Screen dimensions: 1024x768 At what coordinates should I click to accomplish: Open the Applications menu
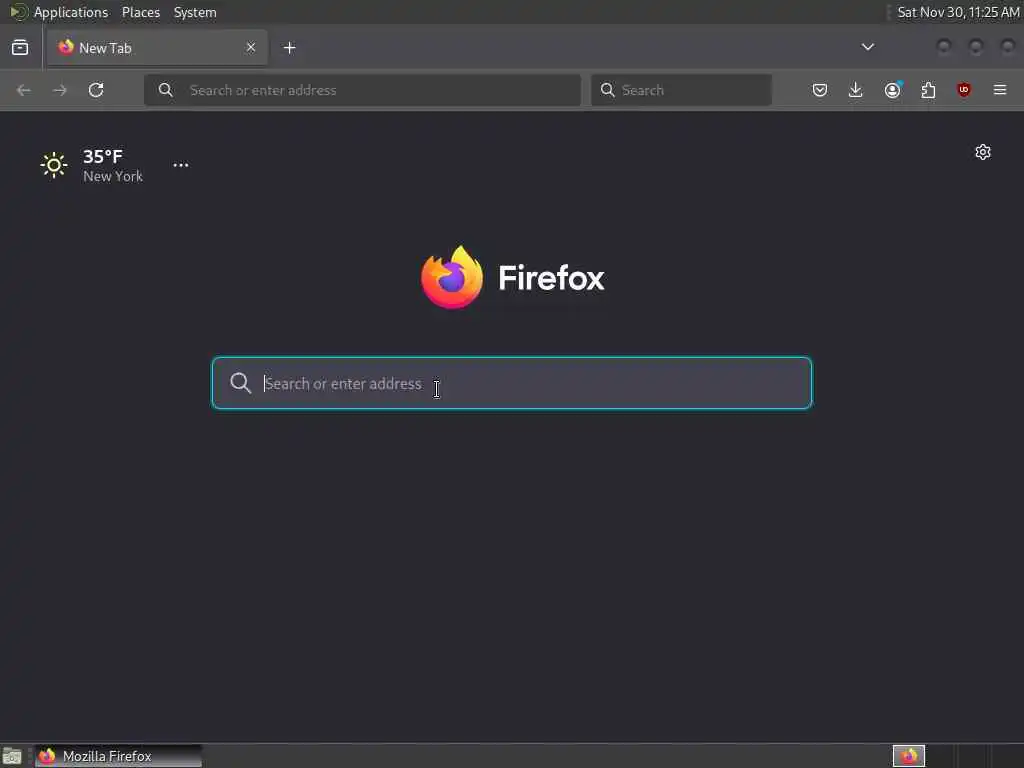click(x=71, y=12)
